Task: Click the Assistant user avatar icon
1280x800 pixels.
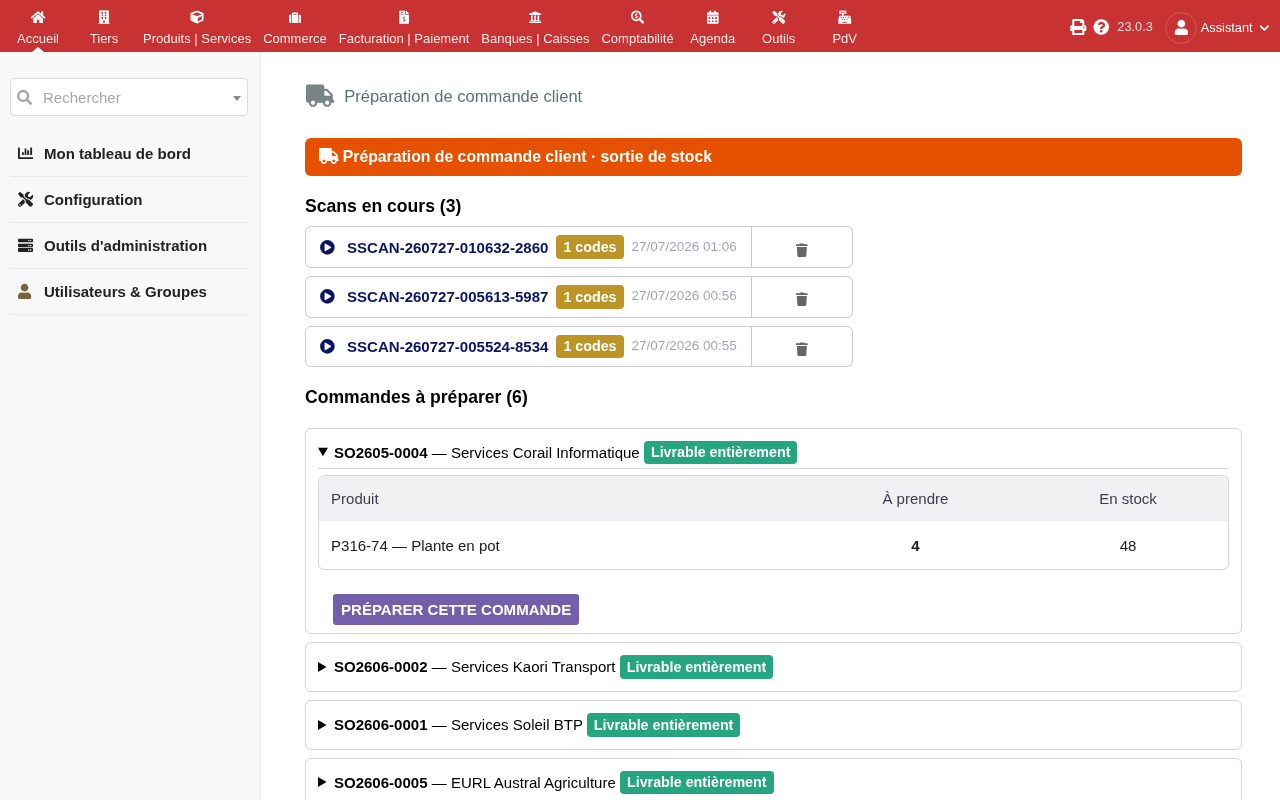Action: pos(1181,28)
